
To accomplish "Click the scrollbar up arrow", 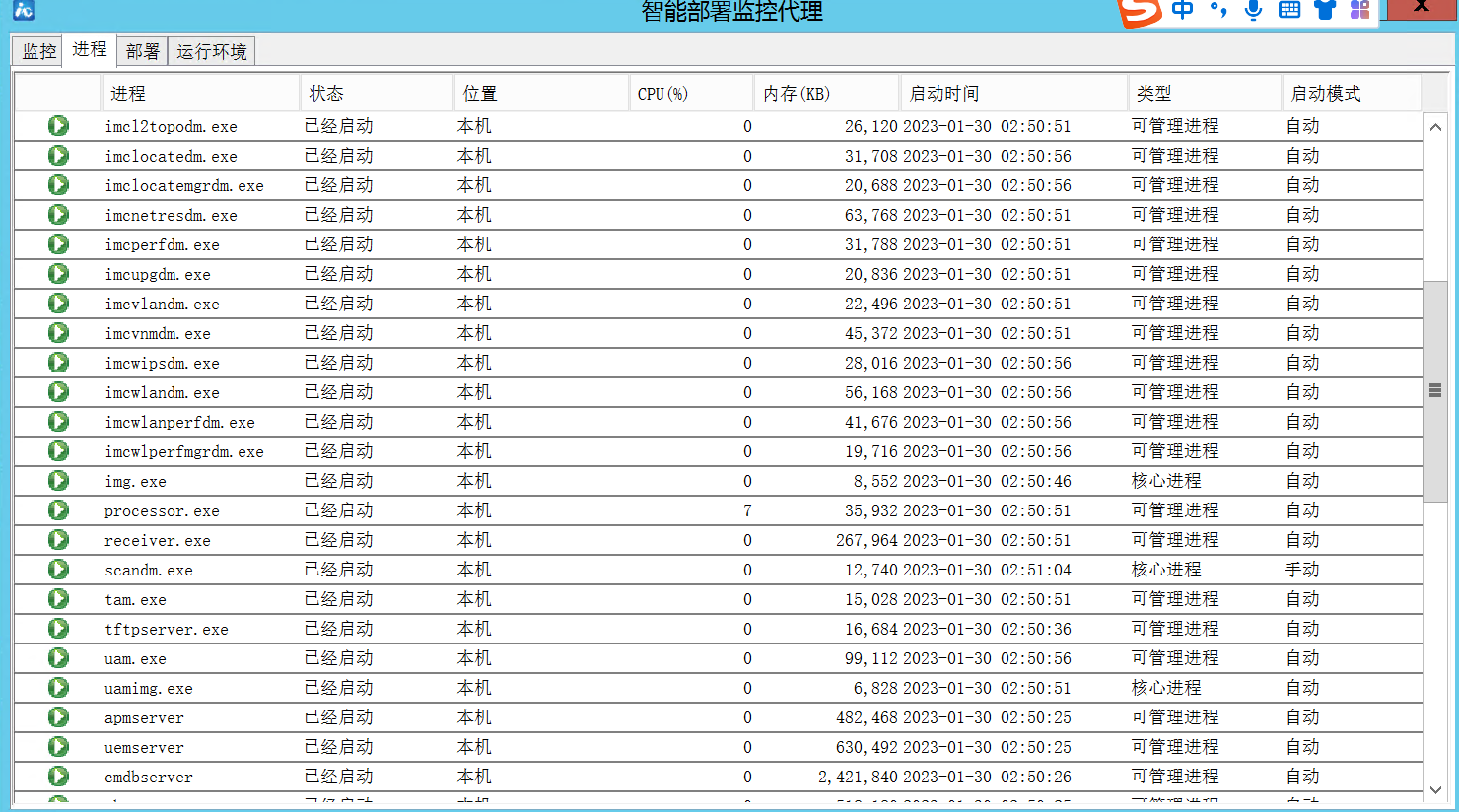I will (1435, 127).
